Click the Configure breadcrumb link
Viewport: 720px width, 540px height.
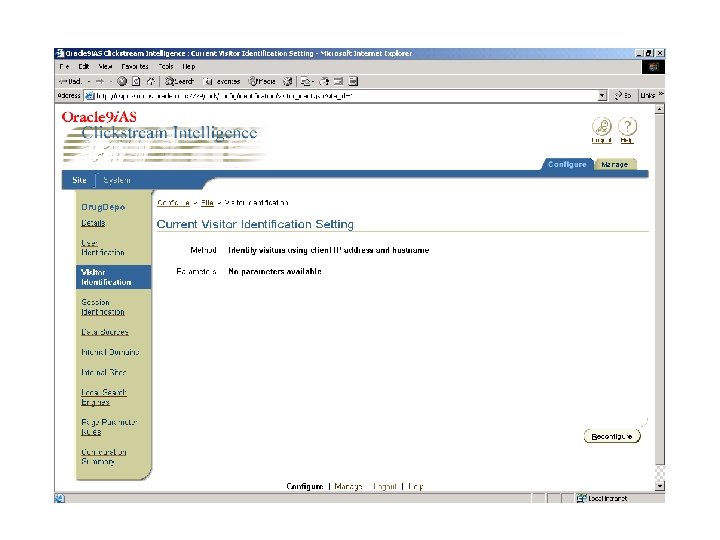tap(173, 202)
